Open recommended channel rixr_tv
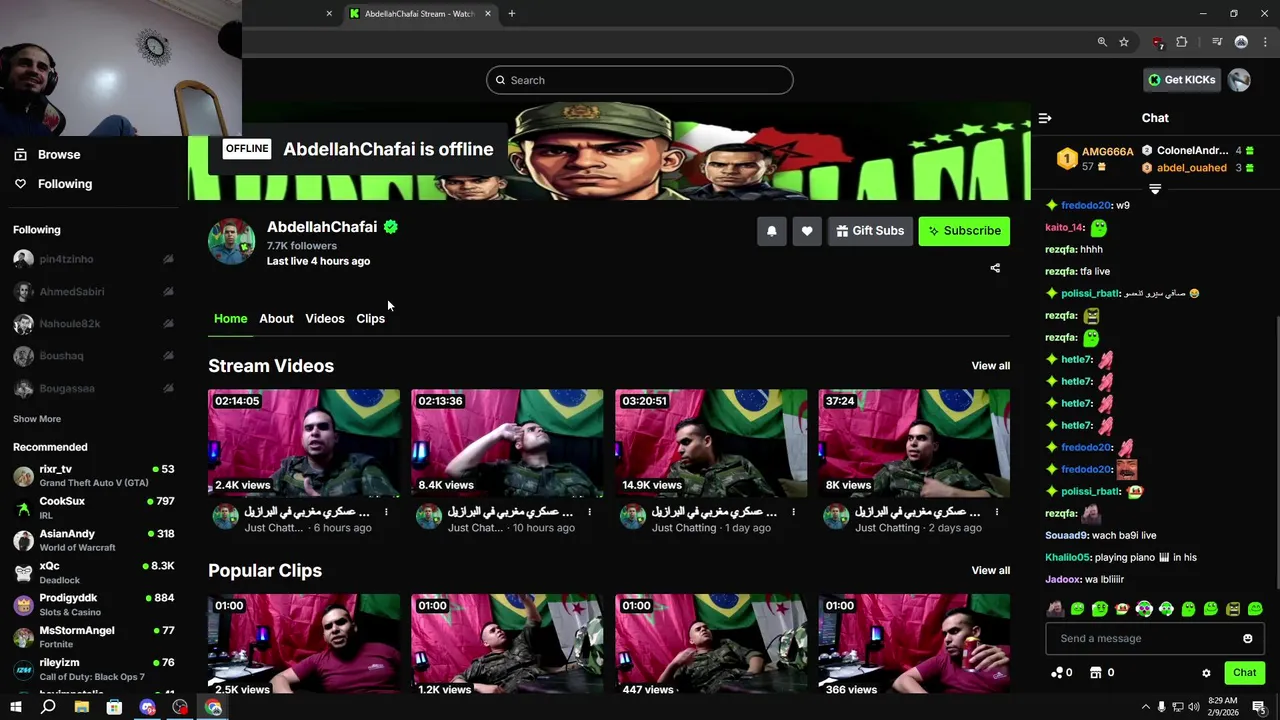This screenshot has width=1280, height=720. click(93, 476)
